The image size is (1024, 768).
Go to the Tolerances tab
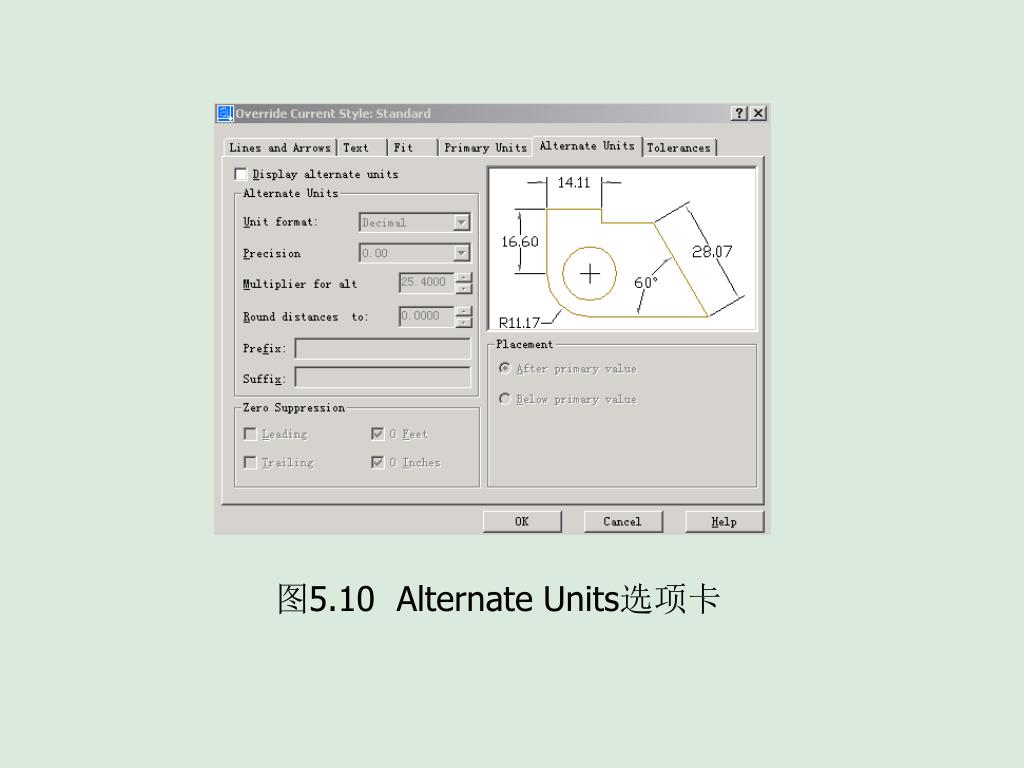click(x=679, y=148)
